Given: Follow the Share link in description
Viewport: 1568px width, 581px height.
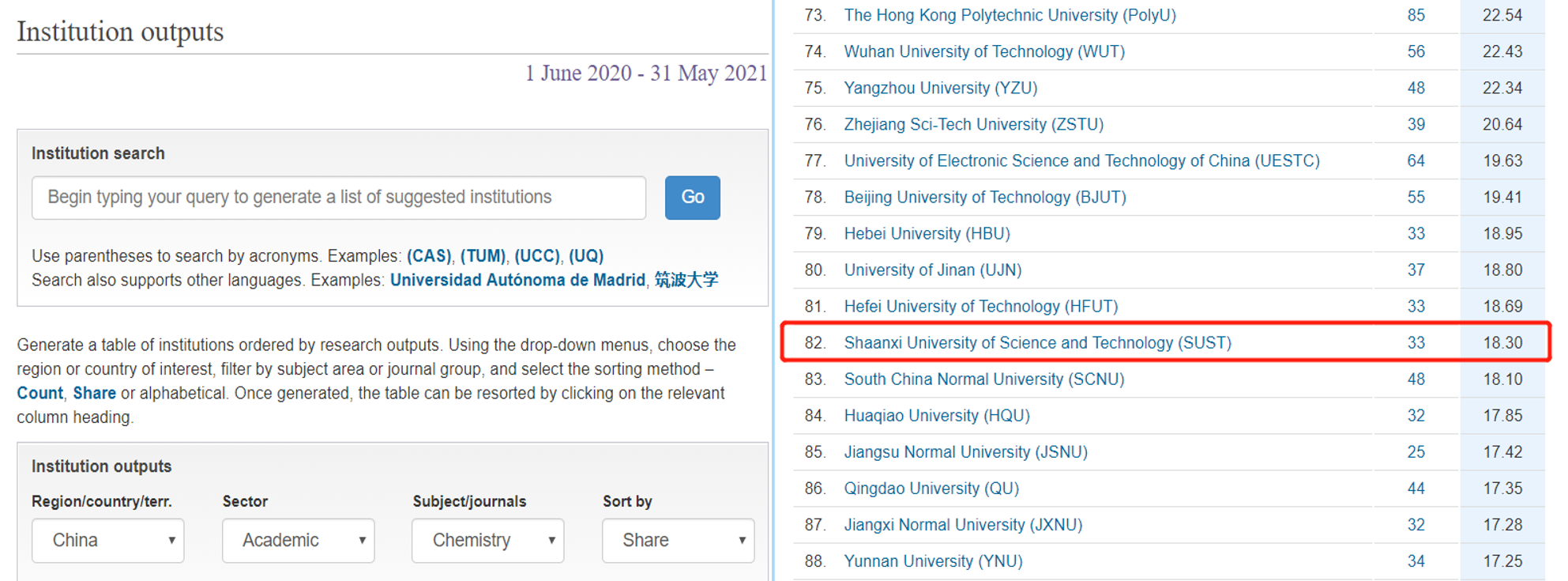Looking at the screenshot, I should click(x=94, y=394).
